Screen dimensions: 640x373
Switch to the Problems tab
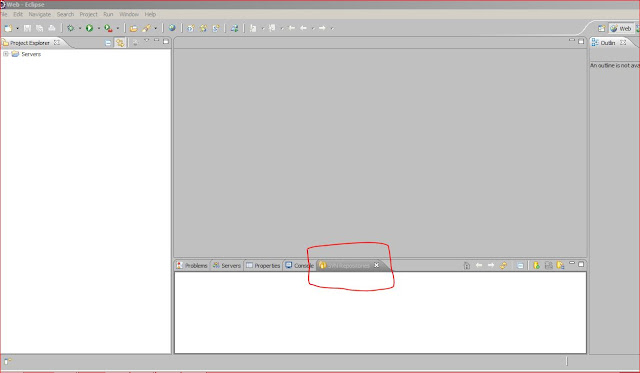[x=192, y=265]
